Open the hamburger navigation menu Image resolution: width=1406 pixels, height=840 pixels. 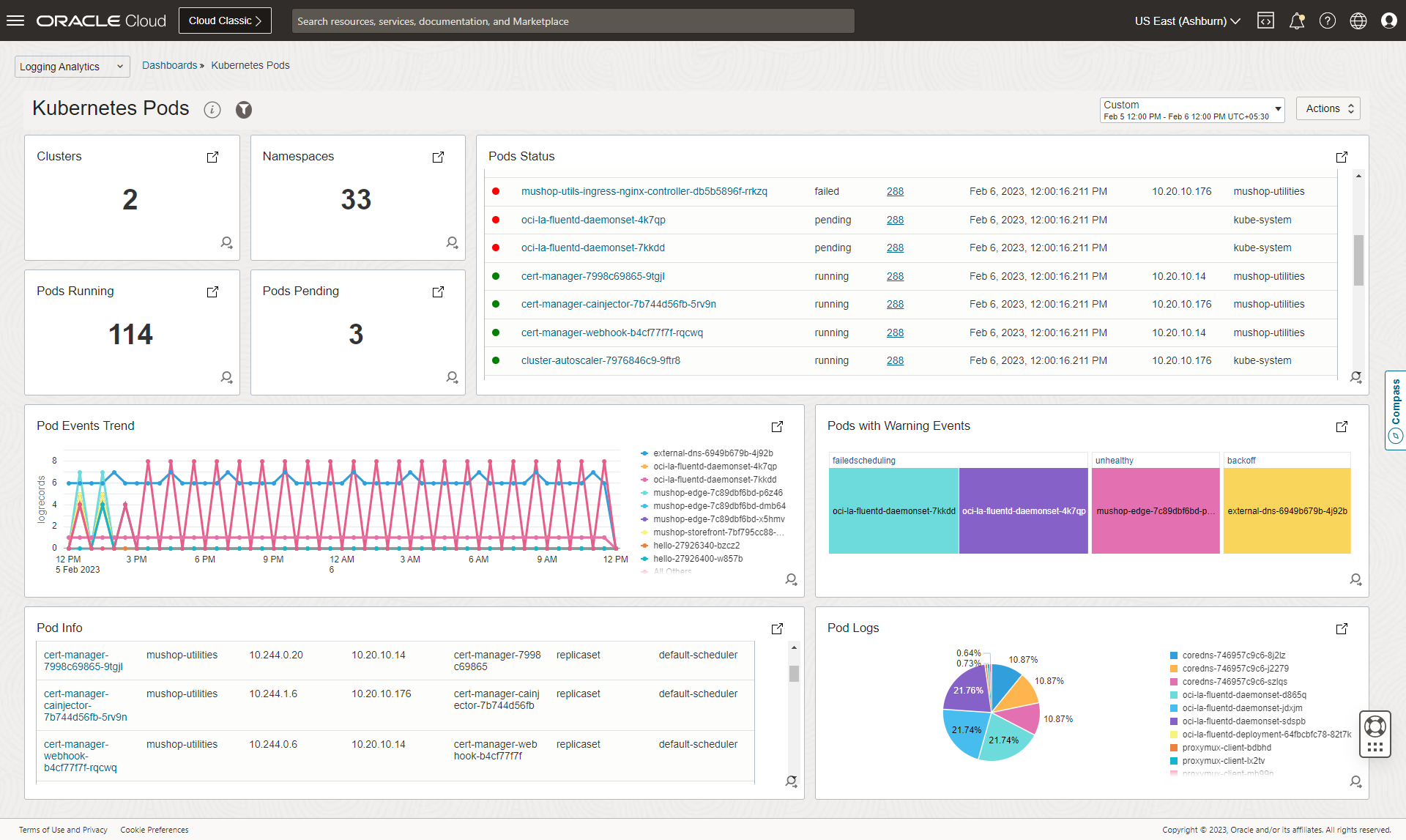[15, 21]
